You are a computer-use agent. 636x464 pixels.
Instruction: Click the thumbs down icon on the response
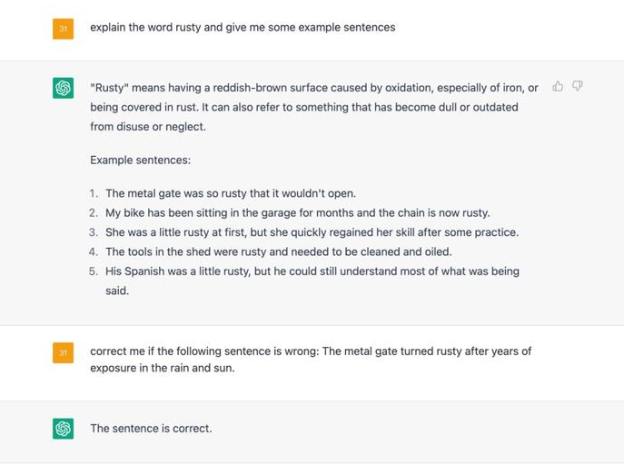click(x=577, y=87)
